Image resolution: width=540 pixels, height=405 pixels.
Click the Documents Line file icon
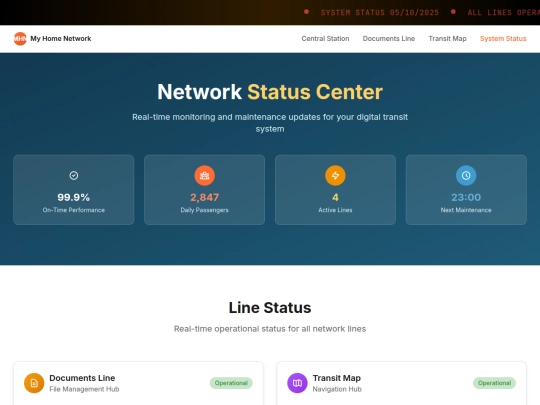click(34, 383)
